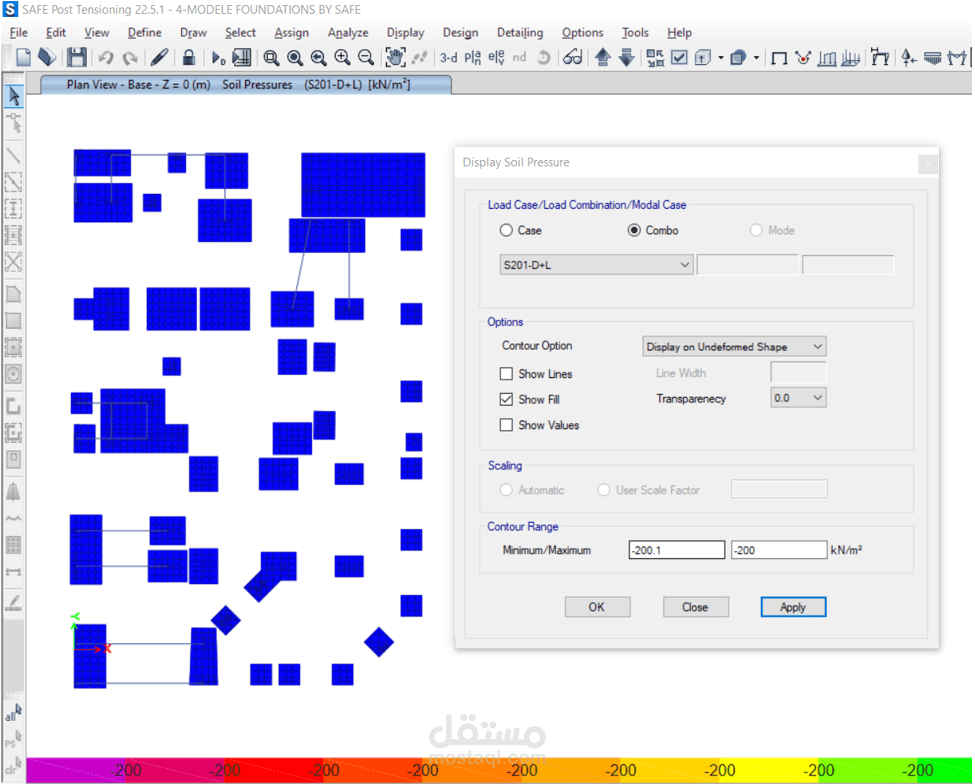Image resolution: width=975 pixels, height=784 pixels.
Task: Open the Define menu
Action: pyautogui.click(x=144, y=33)
